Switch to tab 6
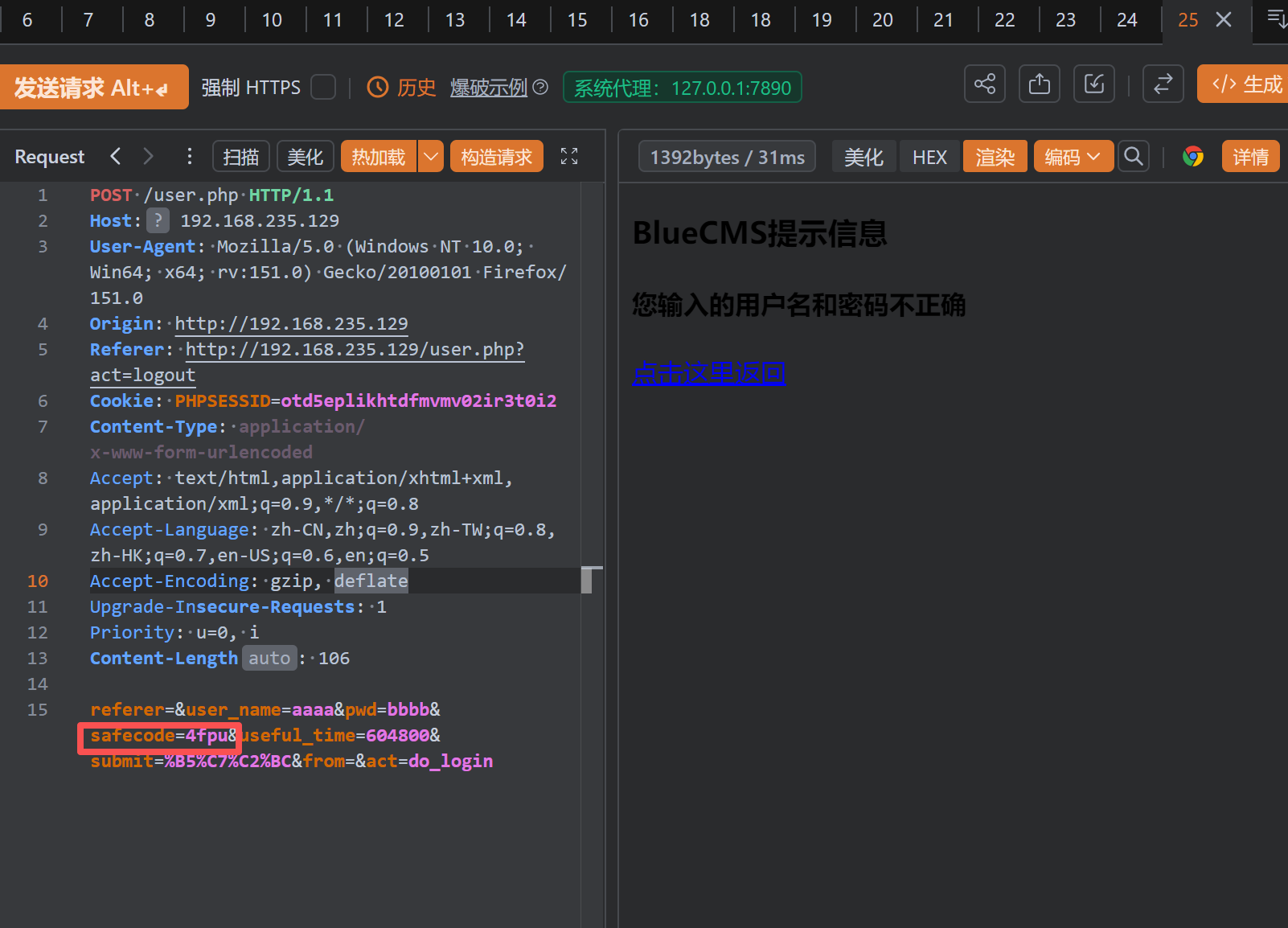 pos(27,19)
